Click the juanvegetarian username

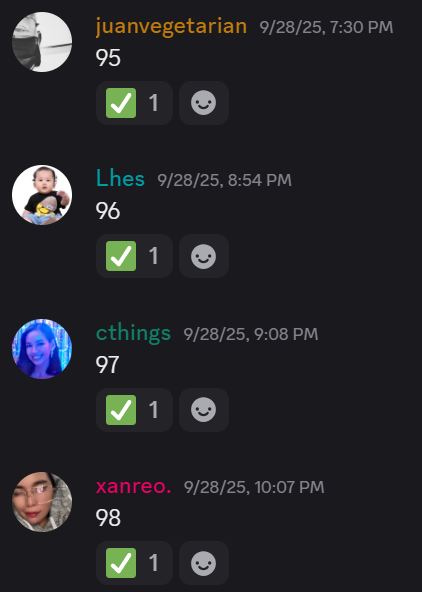click(171, 26)
